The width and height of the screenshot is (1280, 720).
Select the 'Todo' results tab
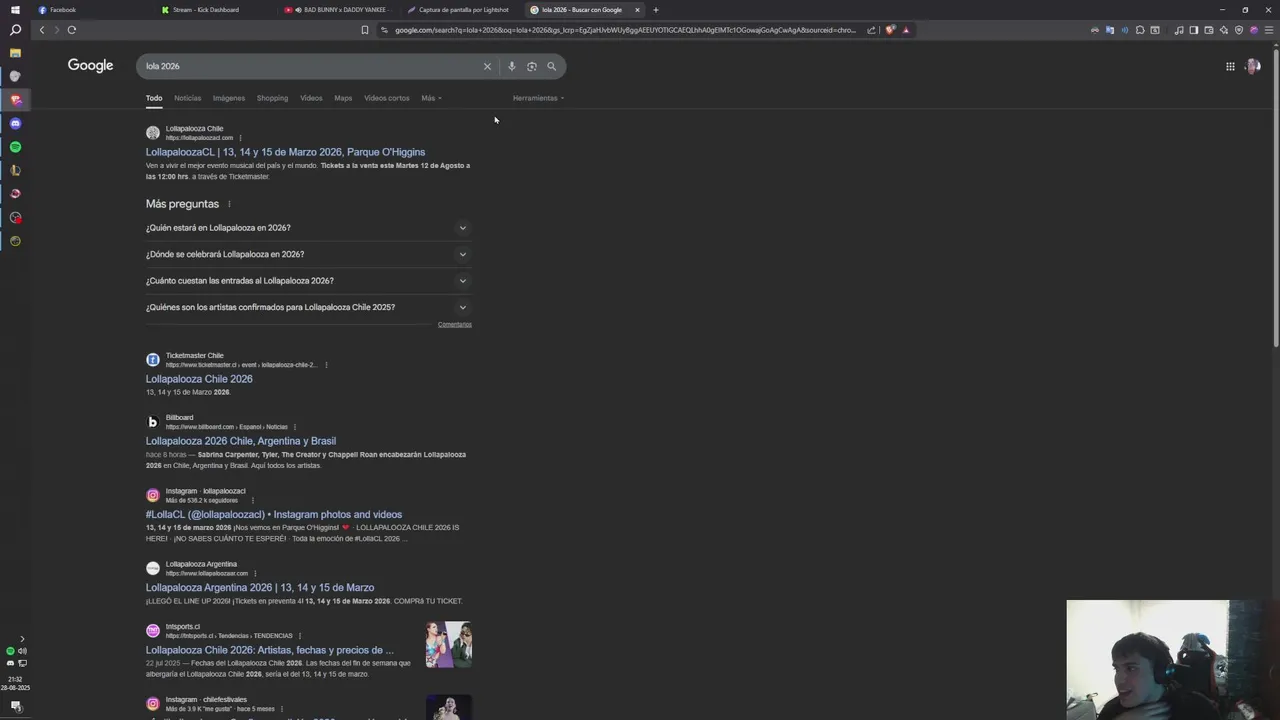coord(154,98)
